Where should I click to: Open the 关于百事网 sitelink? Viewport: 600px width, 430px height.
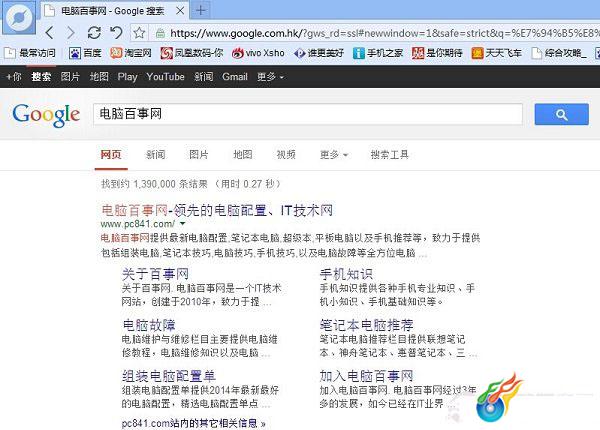point(155,274)
